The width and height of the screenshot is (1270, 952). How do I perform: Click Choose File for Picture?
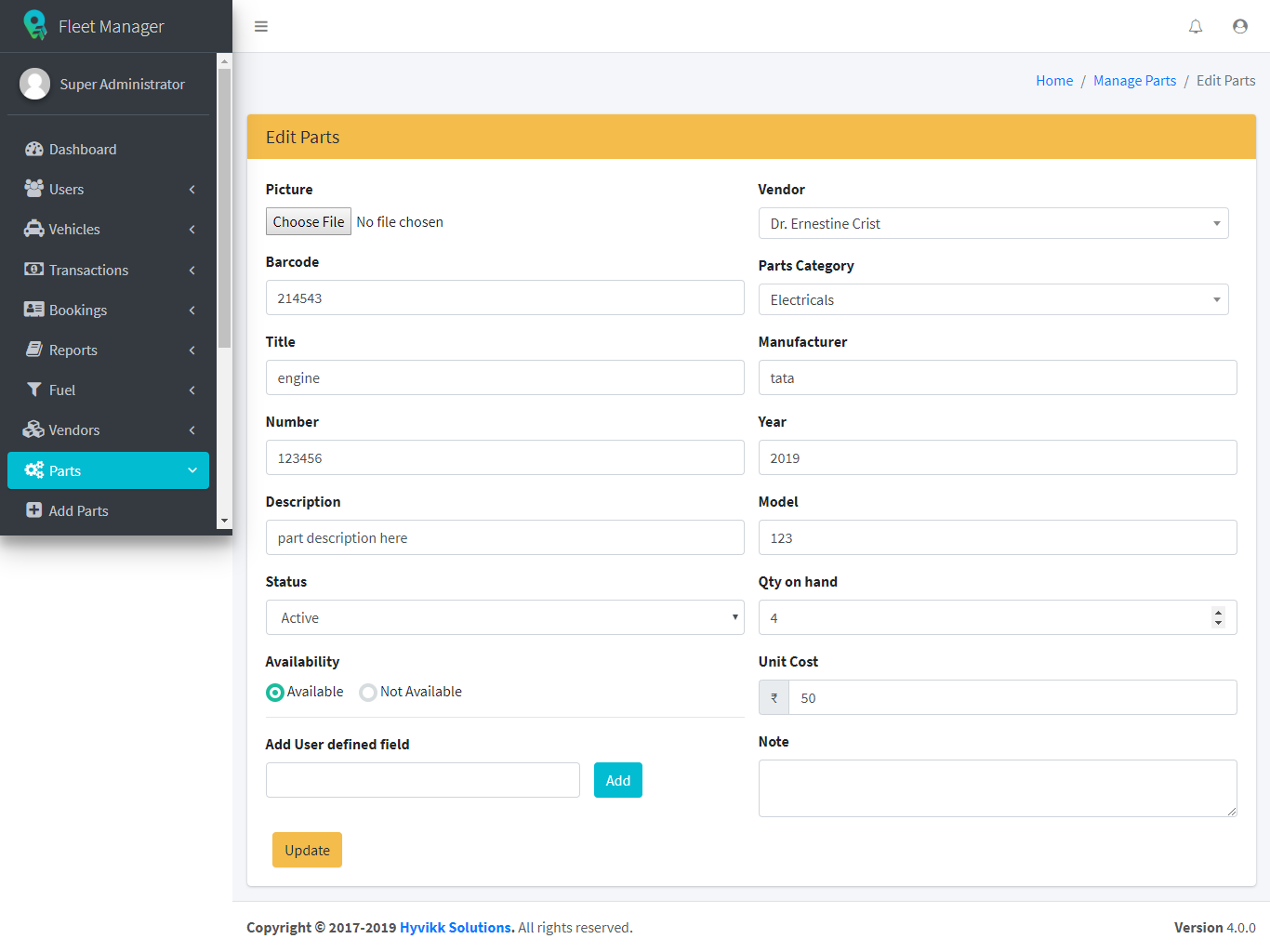pos(309,221)
